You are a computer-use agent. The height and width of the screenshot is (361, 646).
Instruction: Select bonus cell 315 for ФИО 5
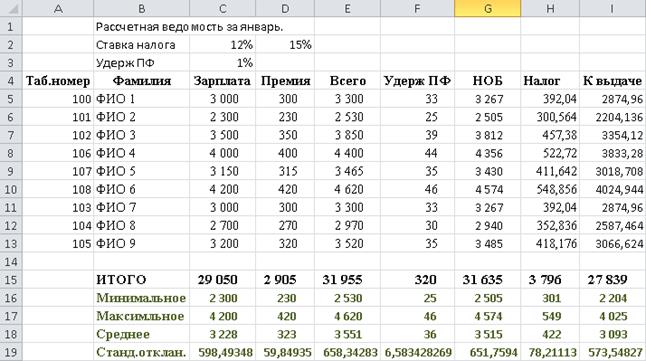point(285,171)
